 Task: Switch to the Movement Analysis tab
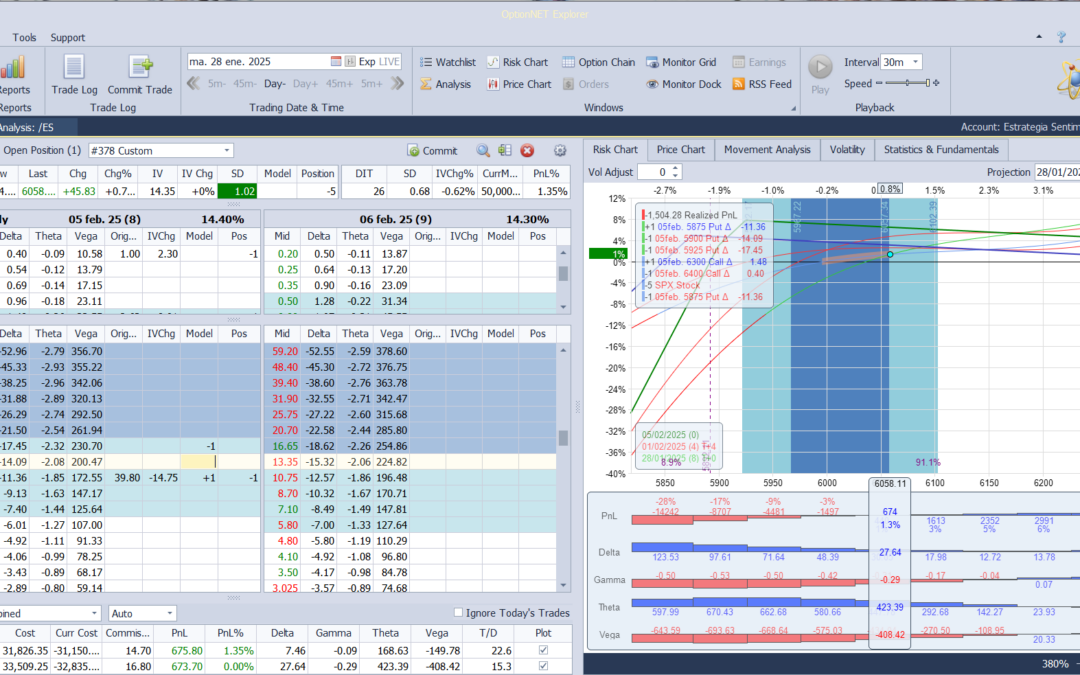click(767, 149)
